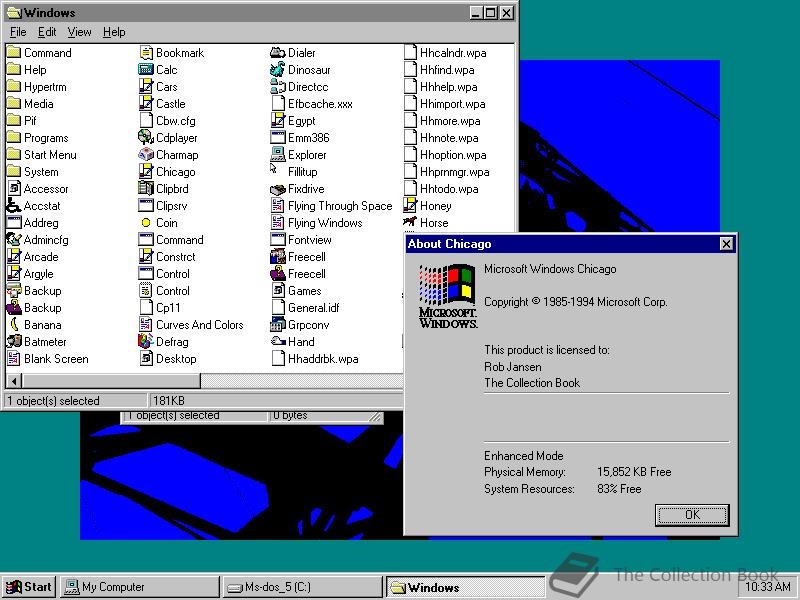Select the Fixdrive icon
This screenshot has height=600, width=800.
pos(278,189)
